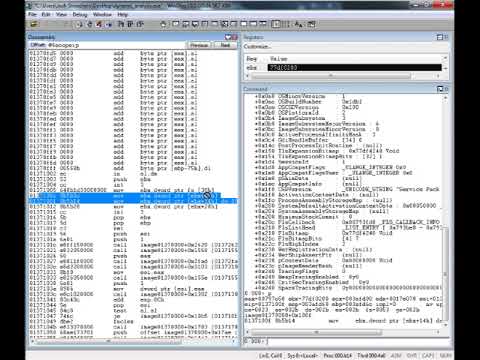The height and width of the screenshot is (360, 480).
Task: Select the OSMinorVersion line in Command output
Action: pyautogui.click(x=300, y=96)
